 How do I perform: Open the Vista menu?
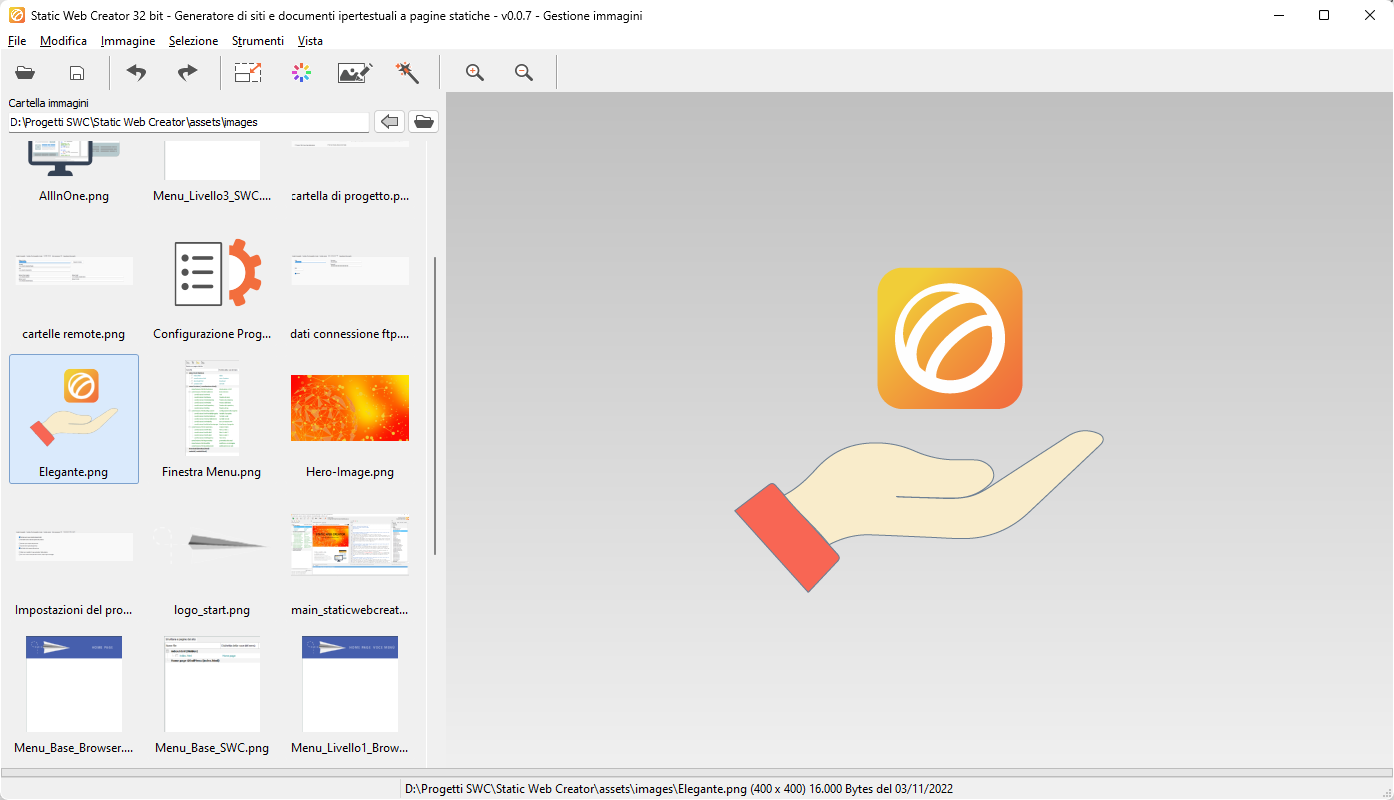310,41
